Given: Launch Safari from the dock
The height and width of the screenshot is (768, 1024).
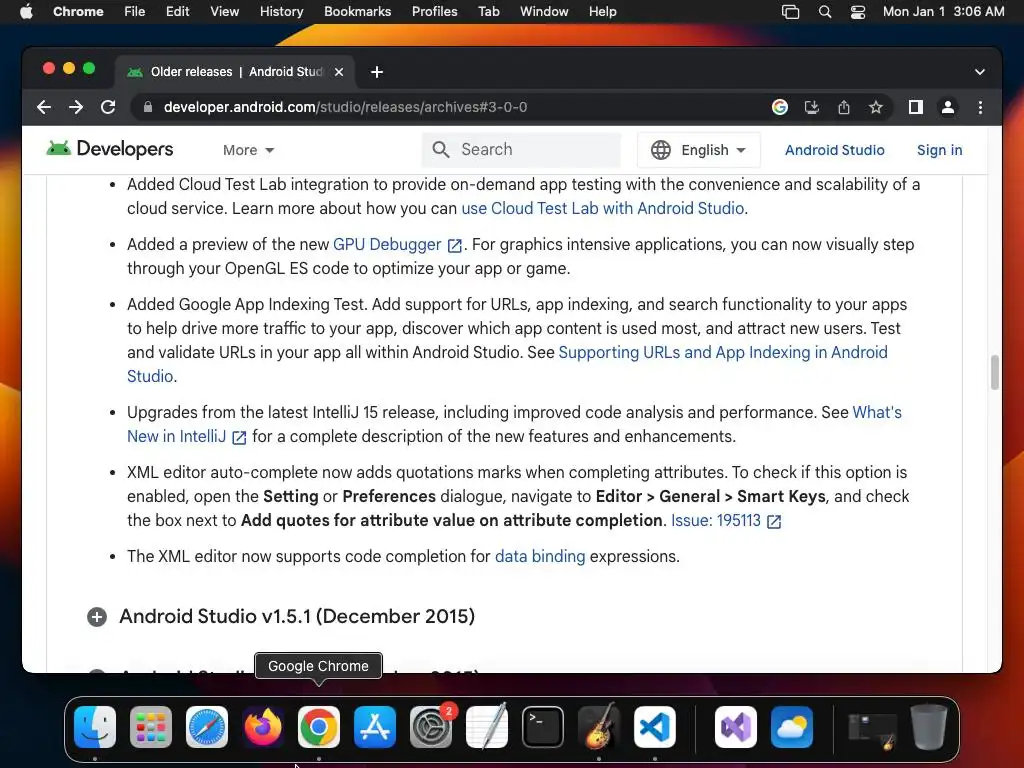Looking at the screenshot, I should (x=207, y=727).
